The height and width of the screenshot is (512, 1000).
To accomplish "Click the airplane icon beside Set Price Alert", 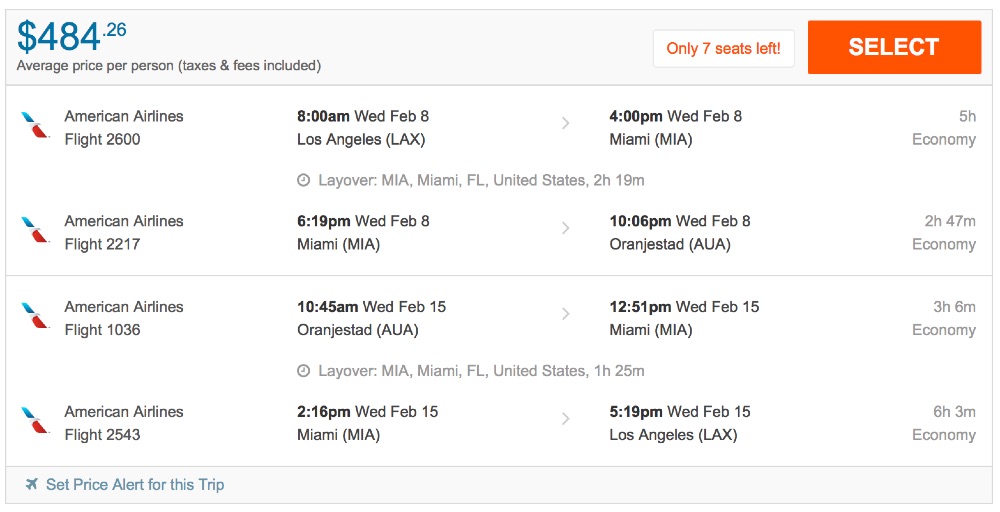I will (x=32, y=485).
